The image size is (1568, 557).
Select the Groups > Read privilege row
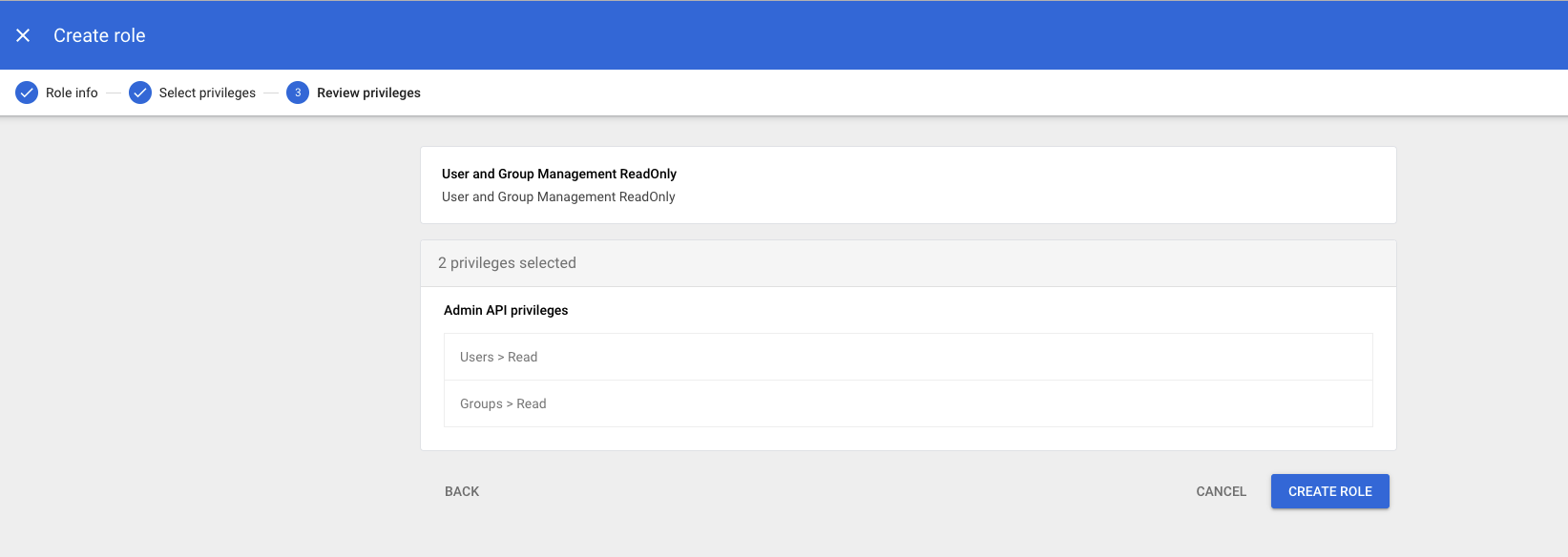click(908, 403)
